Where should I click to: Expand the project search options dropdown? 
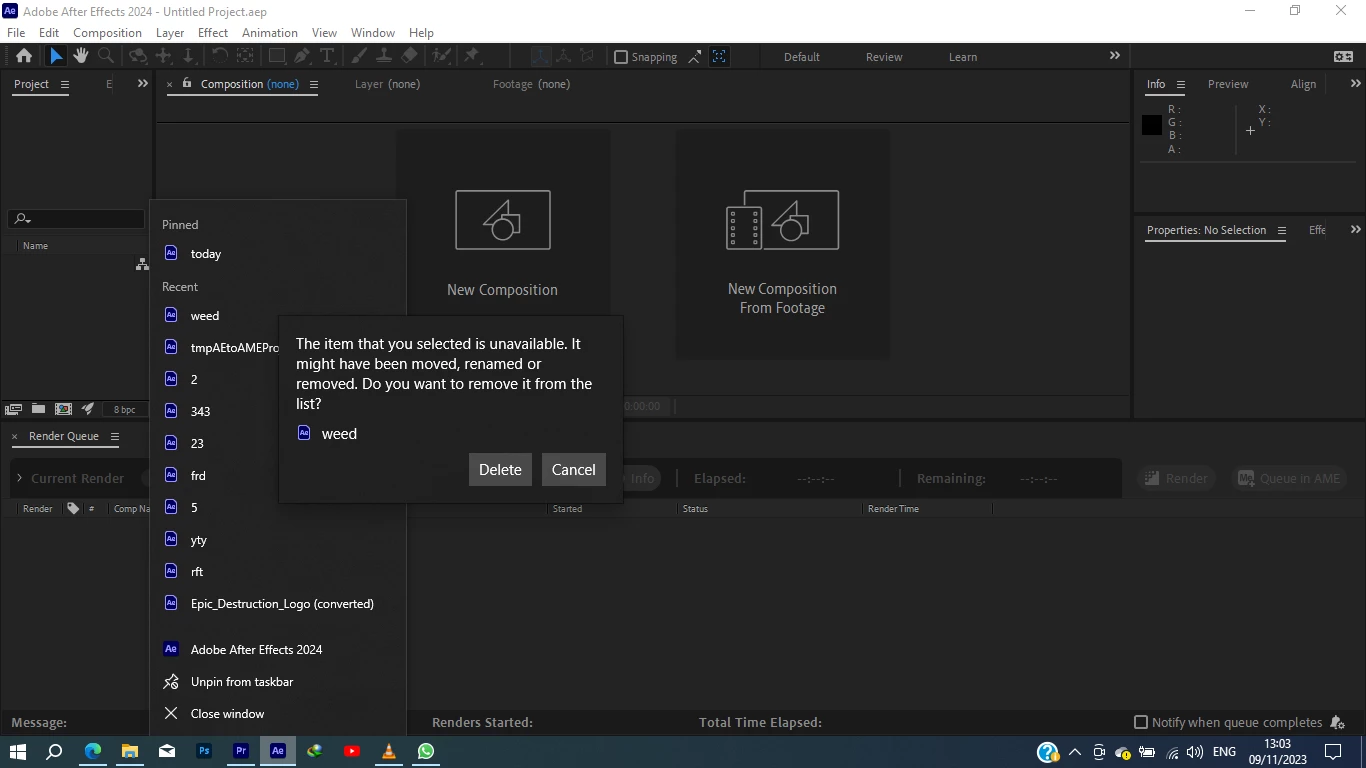[22, 219]
